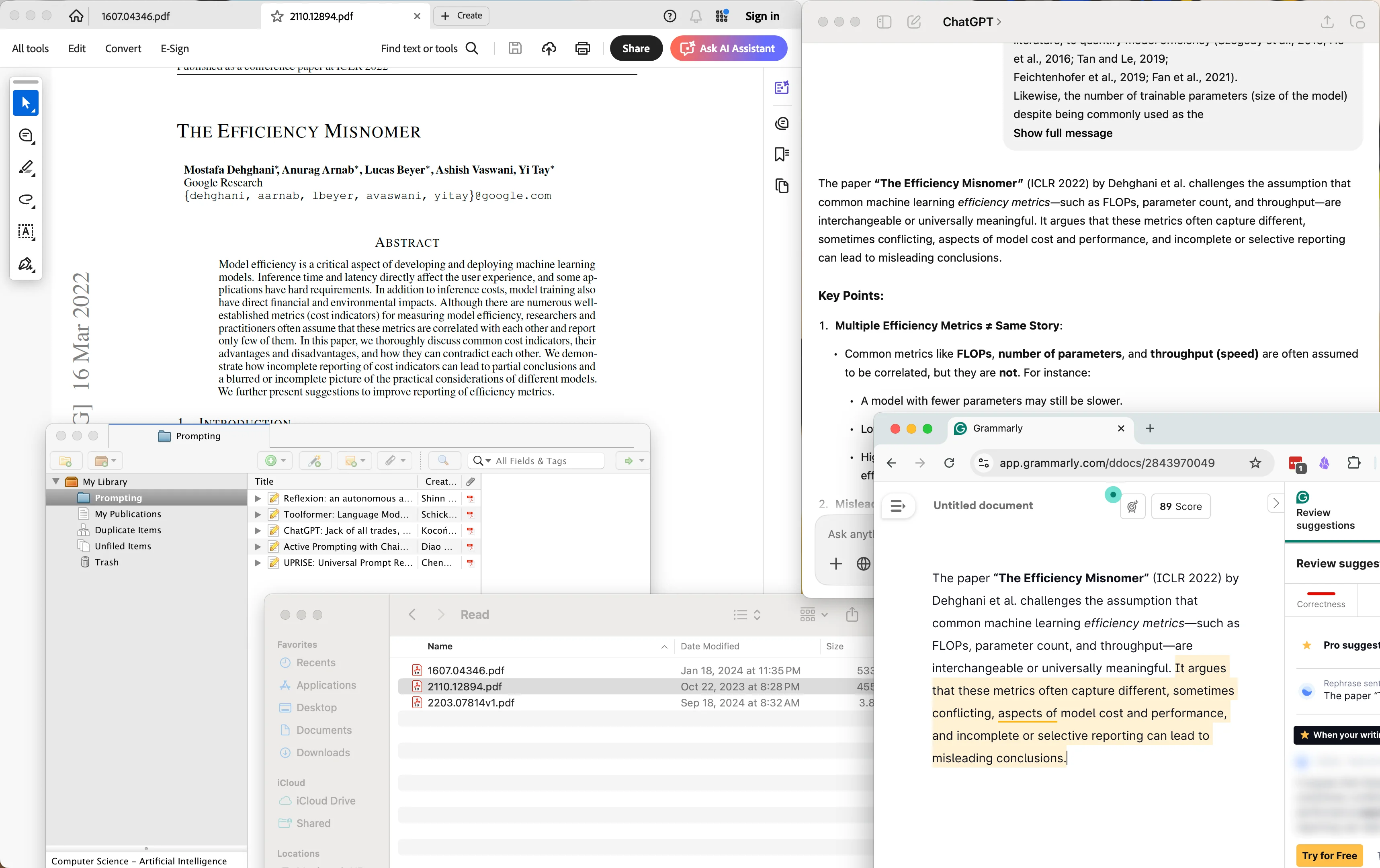Bookmark the Grammarly page via address bar star
Viewport: 1380px width, 868px height.
pyautogui.click(x=1255, y=463)
